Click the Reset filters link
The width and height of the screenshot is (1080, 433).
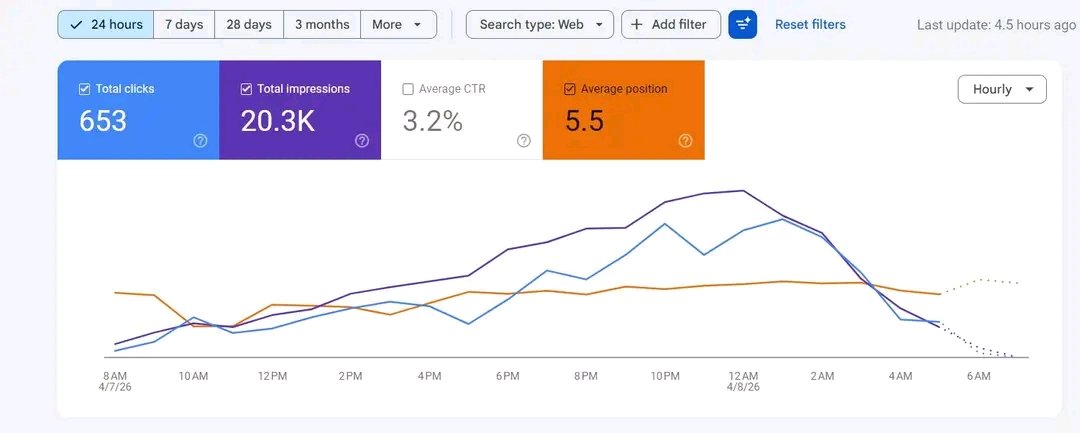point(810,25)
